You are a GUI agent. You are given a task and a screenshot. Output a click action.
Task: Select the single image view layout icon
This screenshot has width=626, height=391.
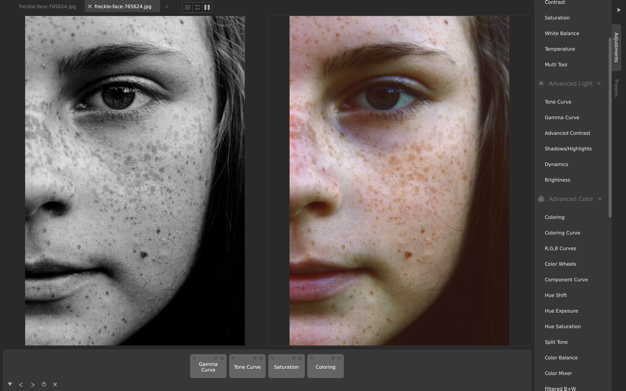point(187,7)
